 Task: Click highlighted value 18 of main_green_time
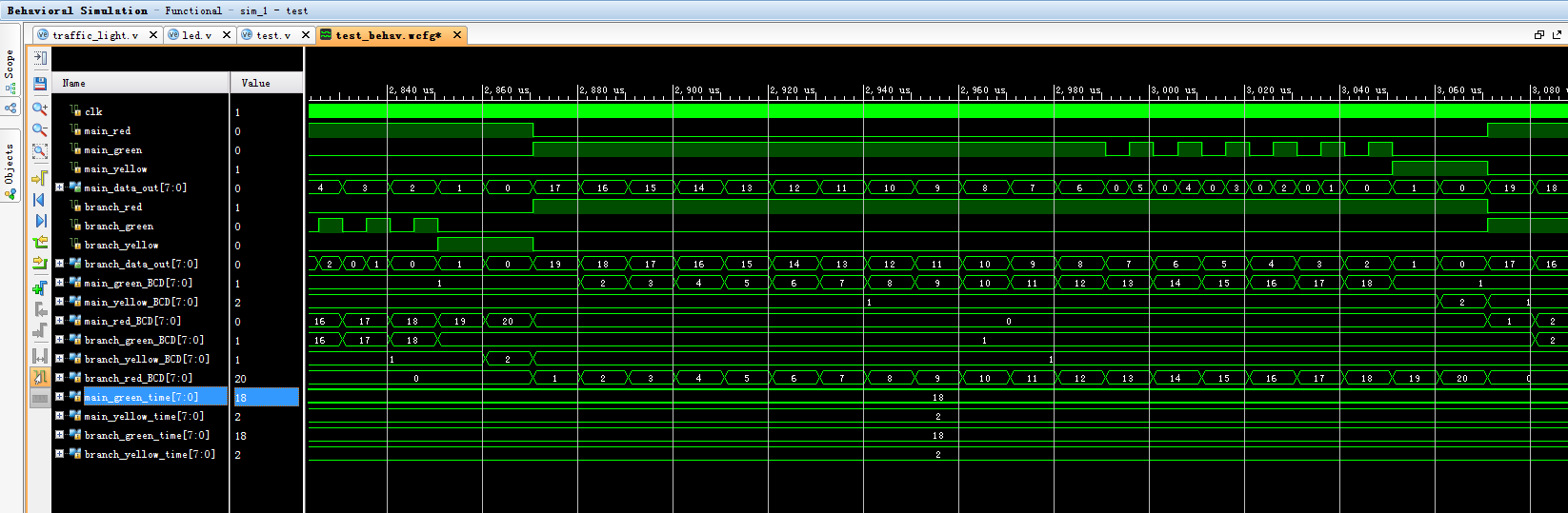tap(267, 397)
